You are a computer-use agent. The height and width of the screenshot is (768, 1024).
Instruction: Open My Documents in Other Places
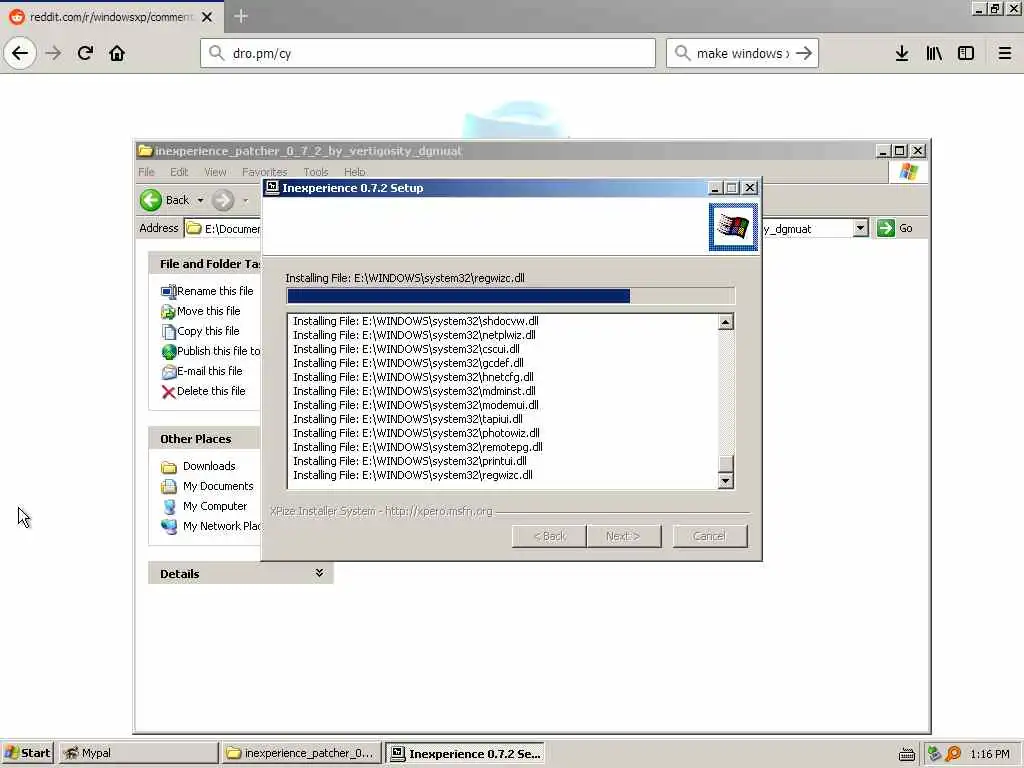click(207, 487)
